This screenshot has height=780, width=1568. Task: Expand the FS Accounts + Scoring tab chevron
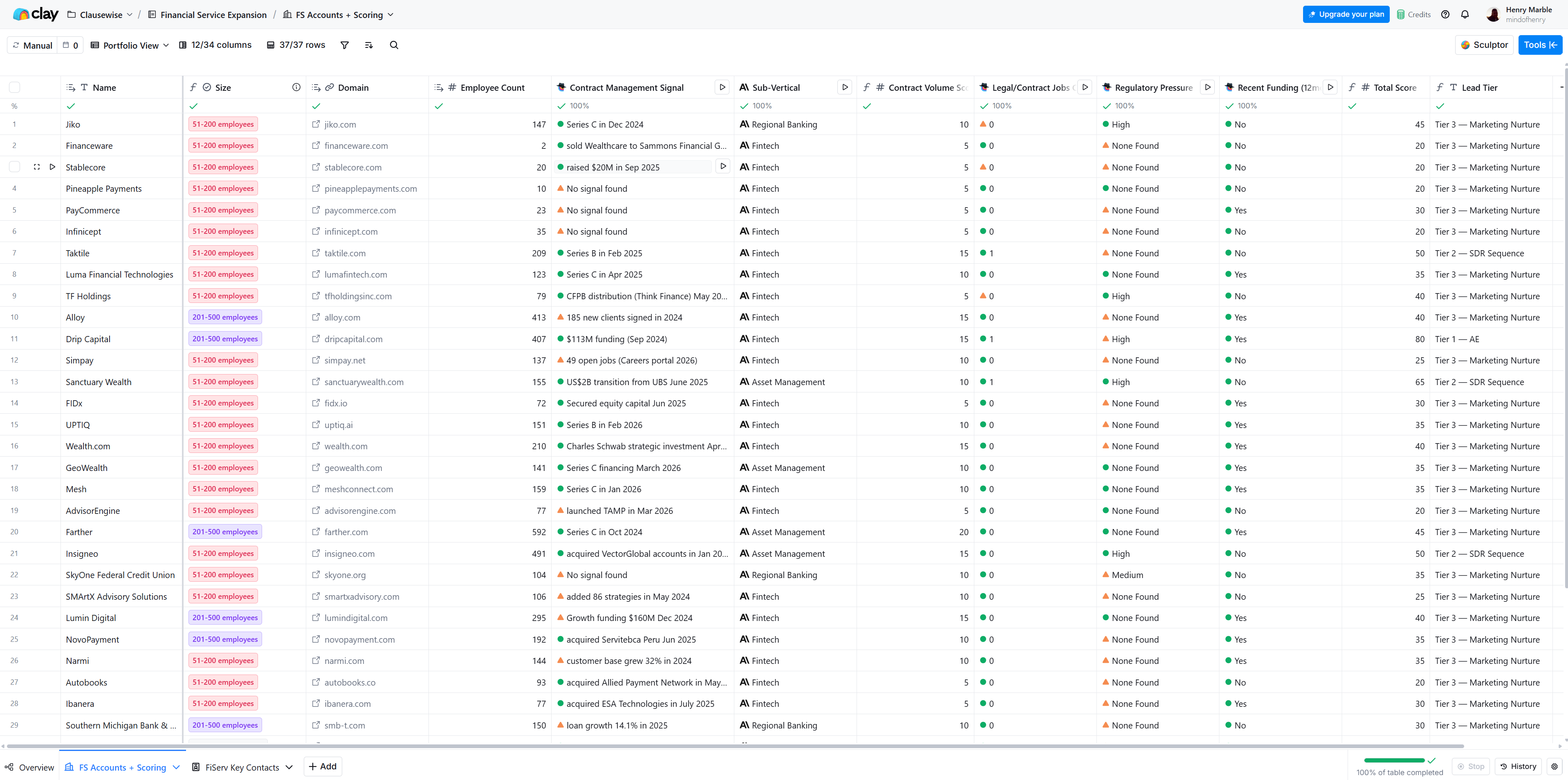176,767
